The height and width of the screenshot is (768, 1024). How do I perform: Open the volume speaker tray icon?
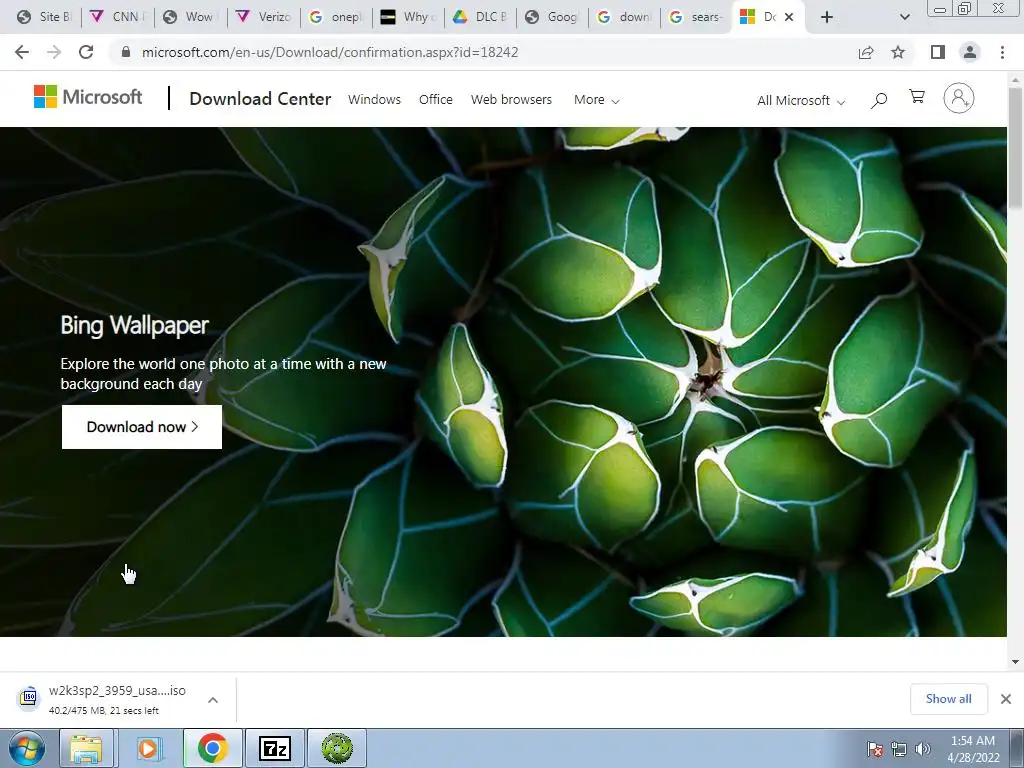922,749
